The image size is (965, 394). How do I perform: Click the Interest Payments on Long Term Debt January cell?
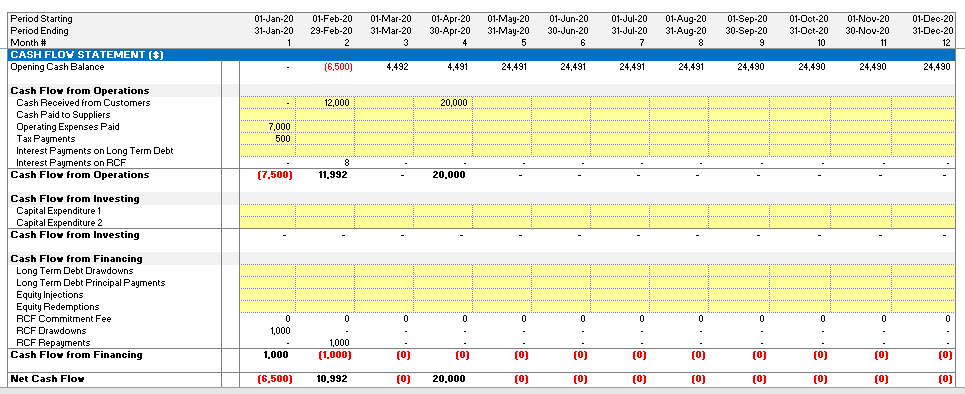(x=268, y=151)
